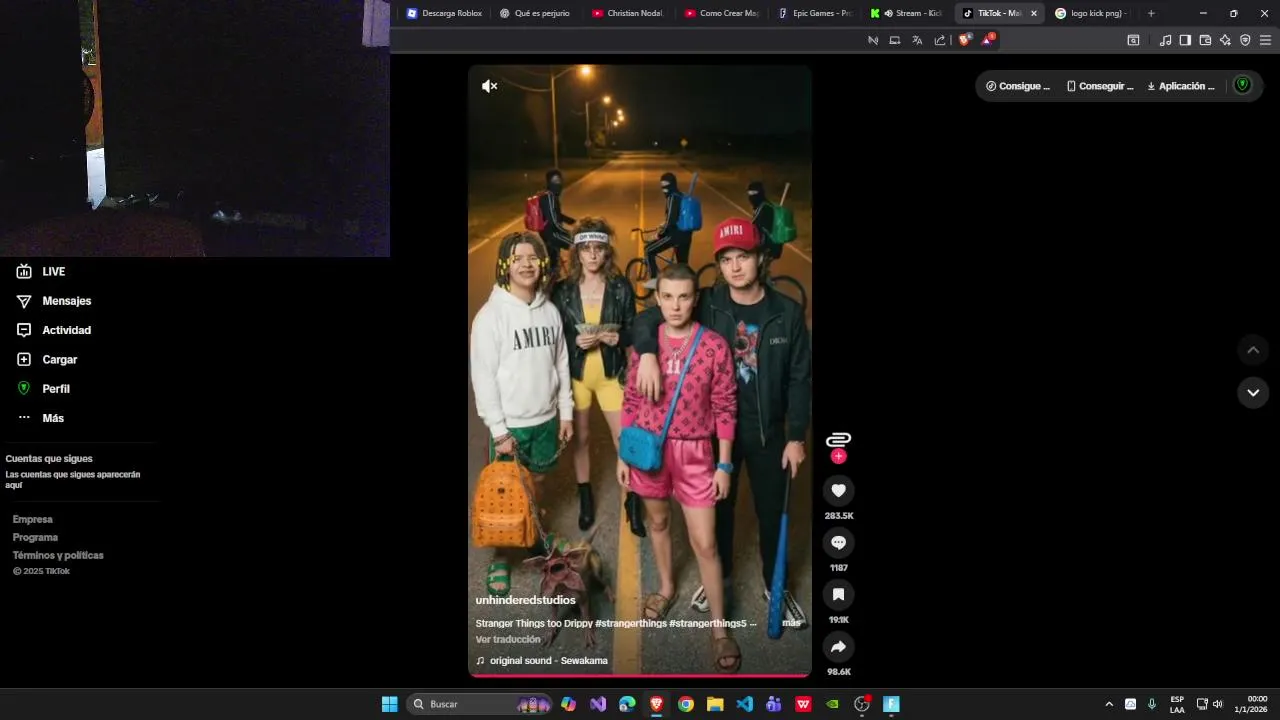The image size is (1280, 720).
Task: Click the taskbar Buscar search box
Action: (x=480, y=704)
